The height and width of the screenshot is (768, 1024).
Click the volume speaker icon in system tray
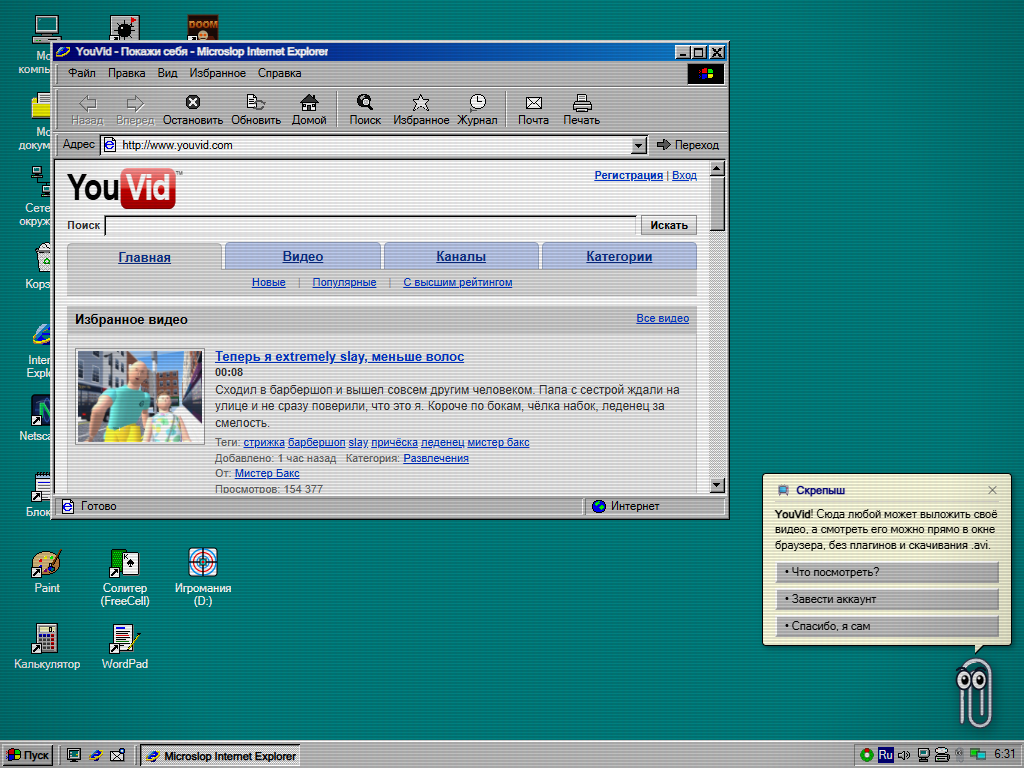coord(904,755)
